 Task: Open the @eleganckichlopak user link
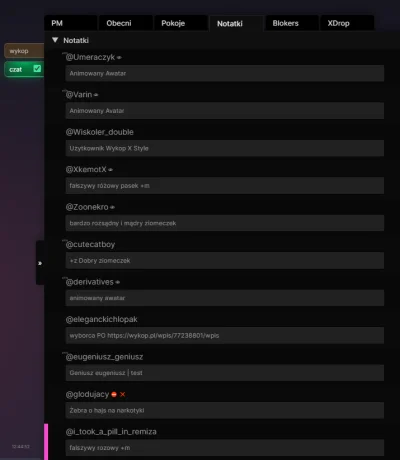(102, 319)
